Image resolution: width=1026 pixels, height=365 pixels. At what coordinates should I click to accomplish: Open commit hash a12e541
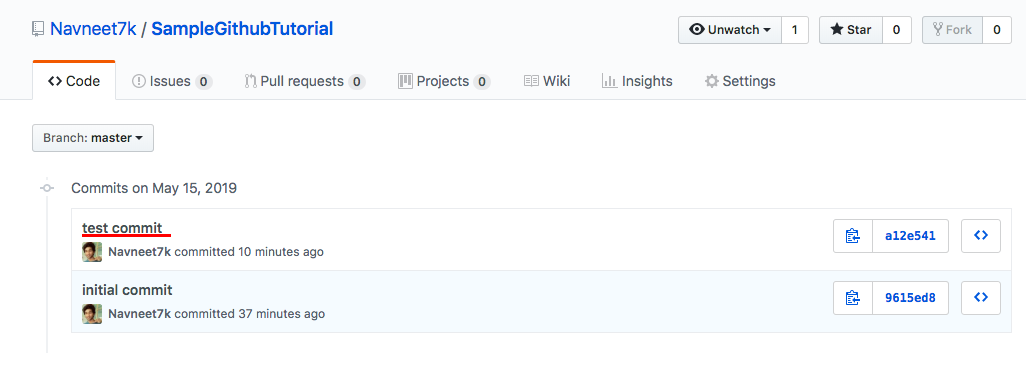pos(910,236)
